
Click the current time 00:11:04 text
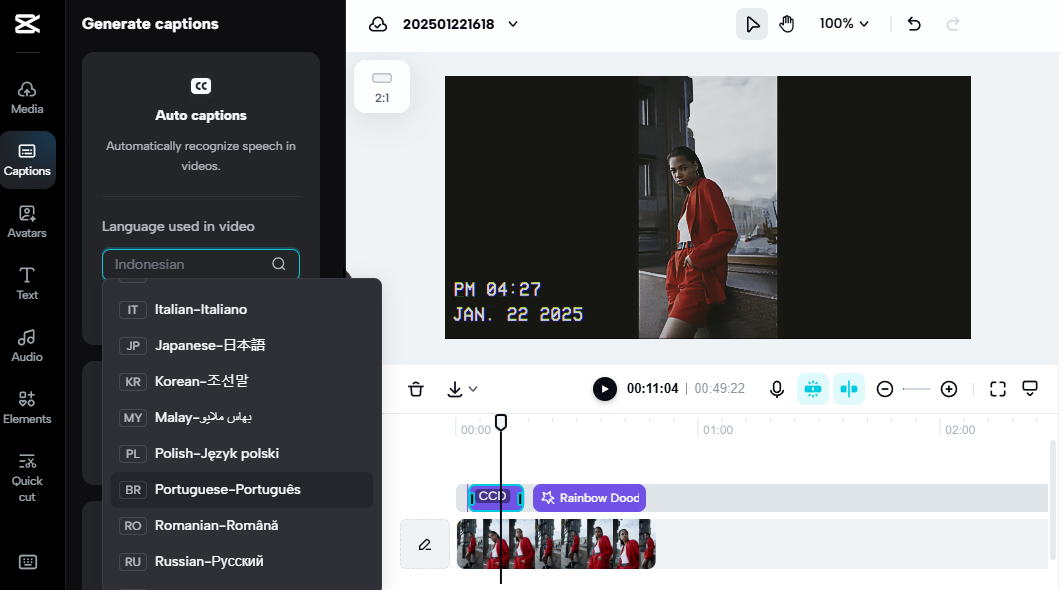point(652,389)
